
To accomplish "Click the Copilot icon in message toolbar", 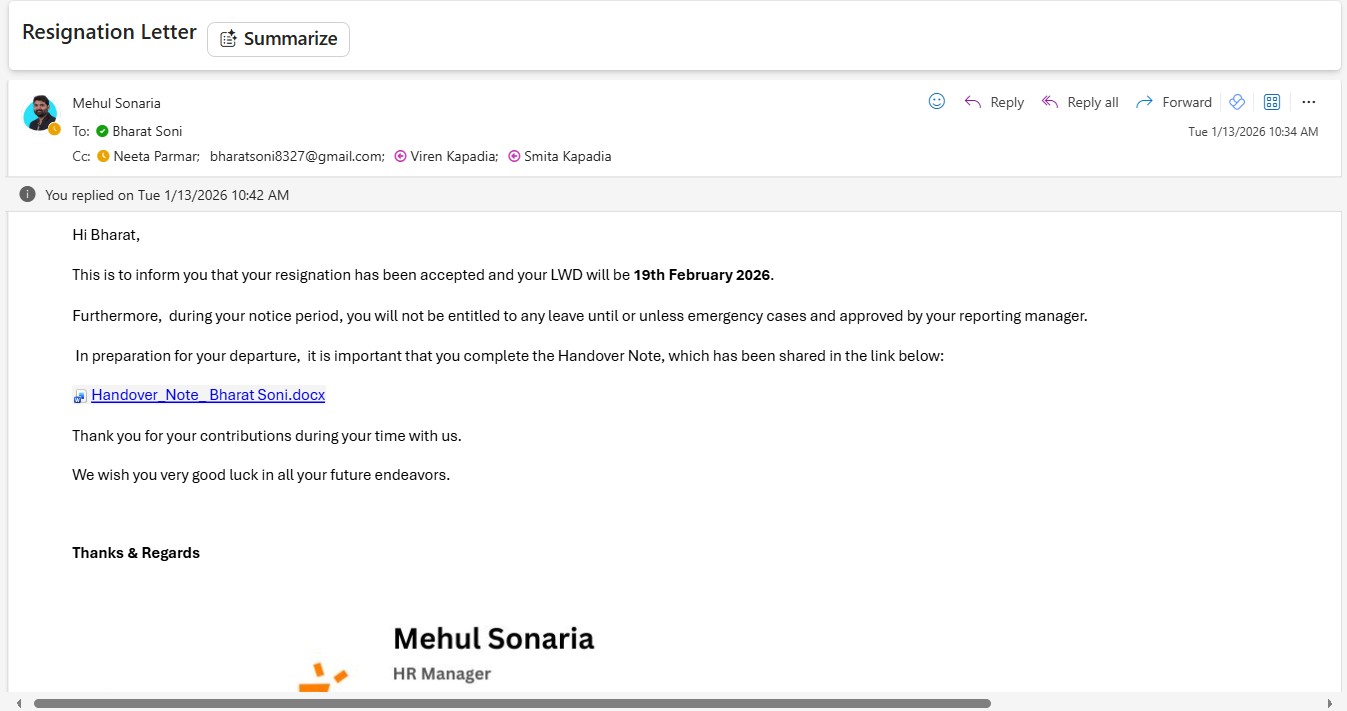I will pos(1237,102).
